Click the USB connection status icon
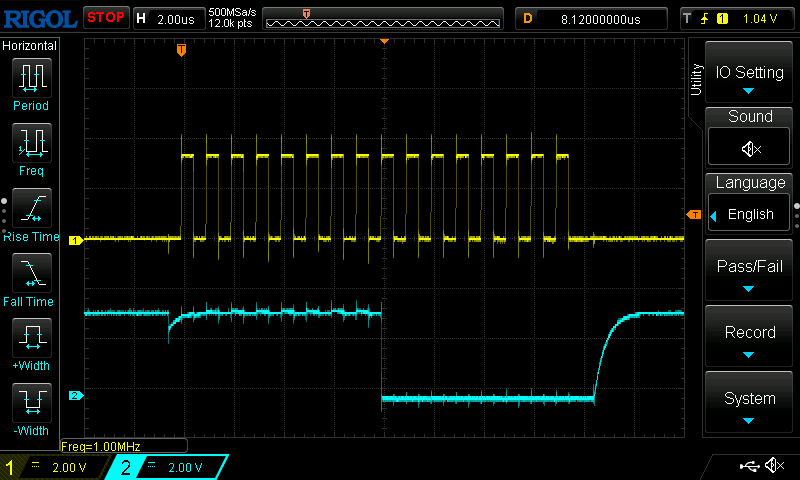 click(749, 466)
